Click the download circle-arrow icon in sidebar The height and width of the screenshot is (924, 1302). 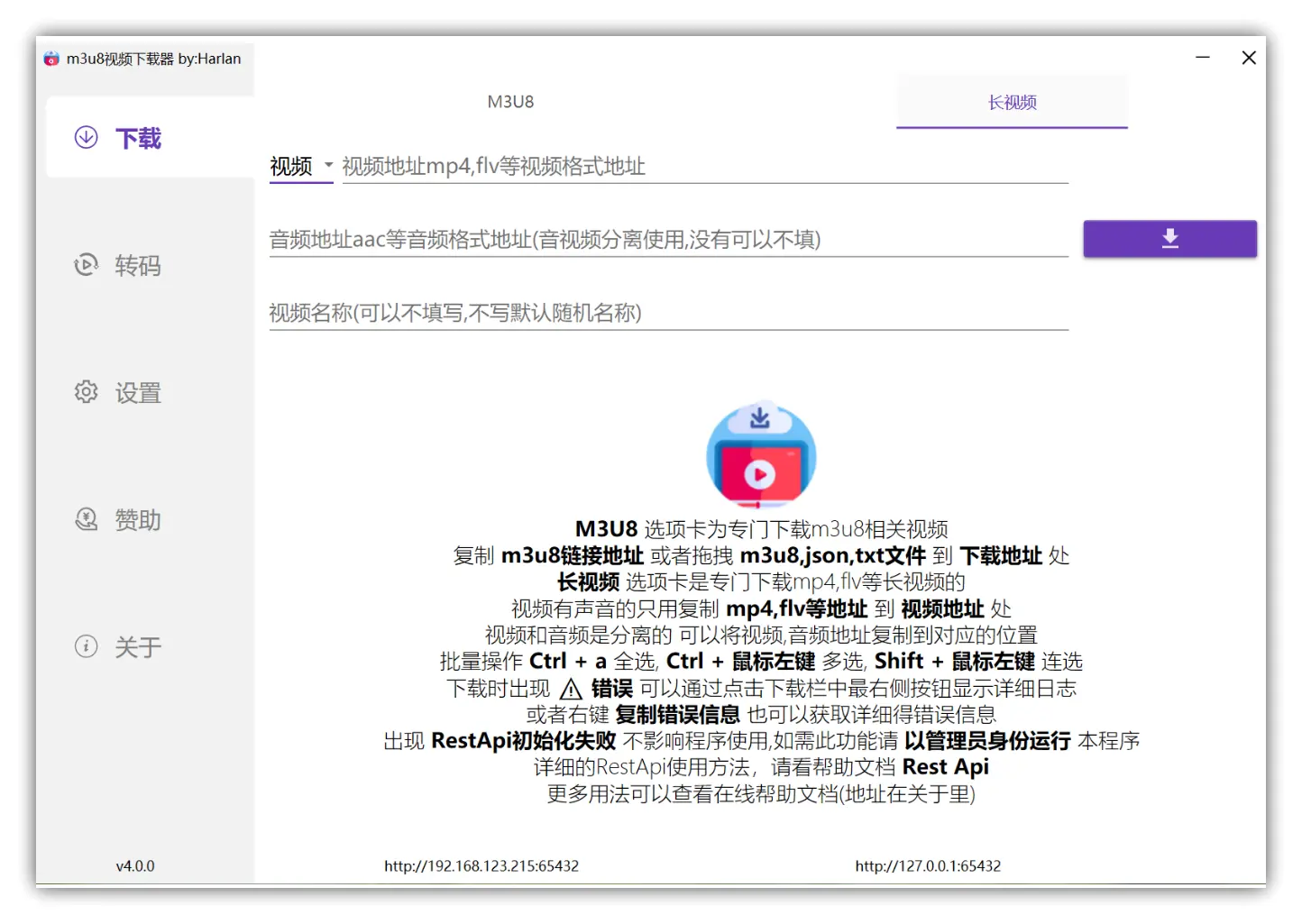pos(86,137)
